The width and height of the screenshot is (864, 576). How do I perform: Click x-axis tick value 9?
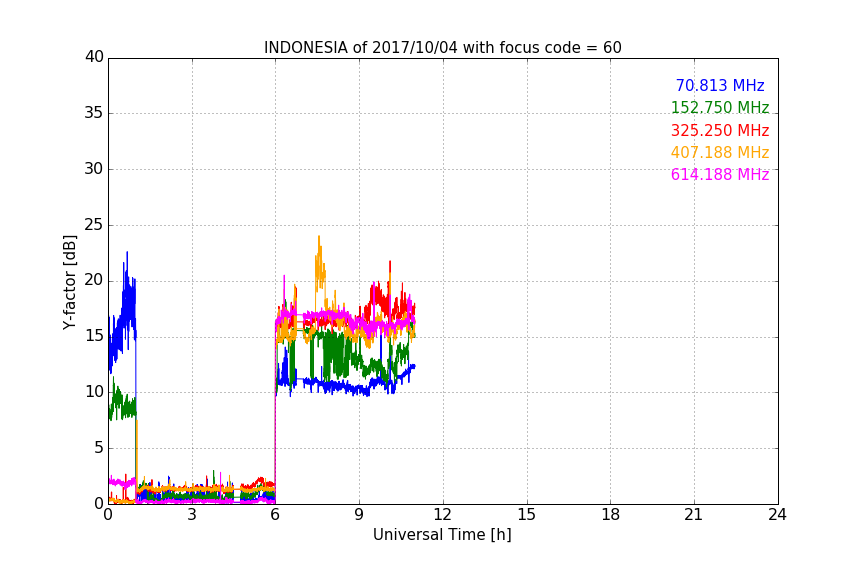click(359, 515)
